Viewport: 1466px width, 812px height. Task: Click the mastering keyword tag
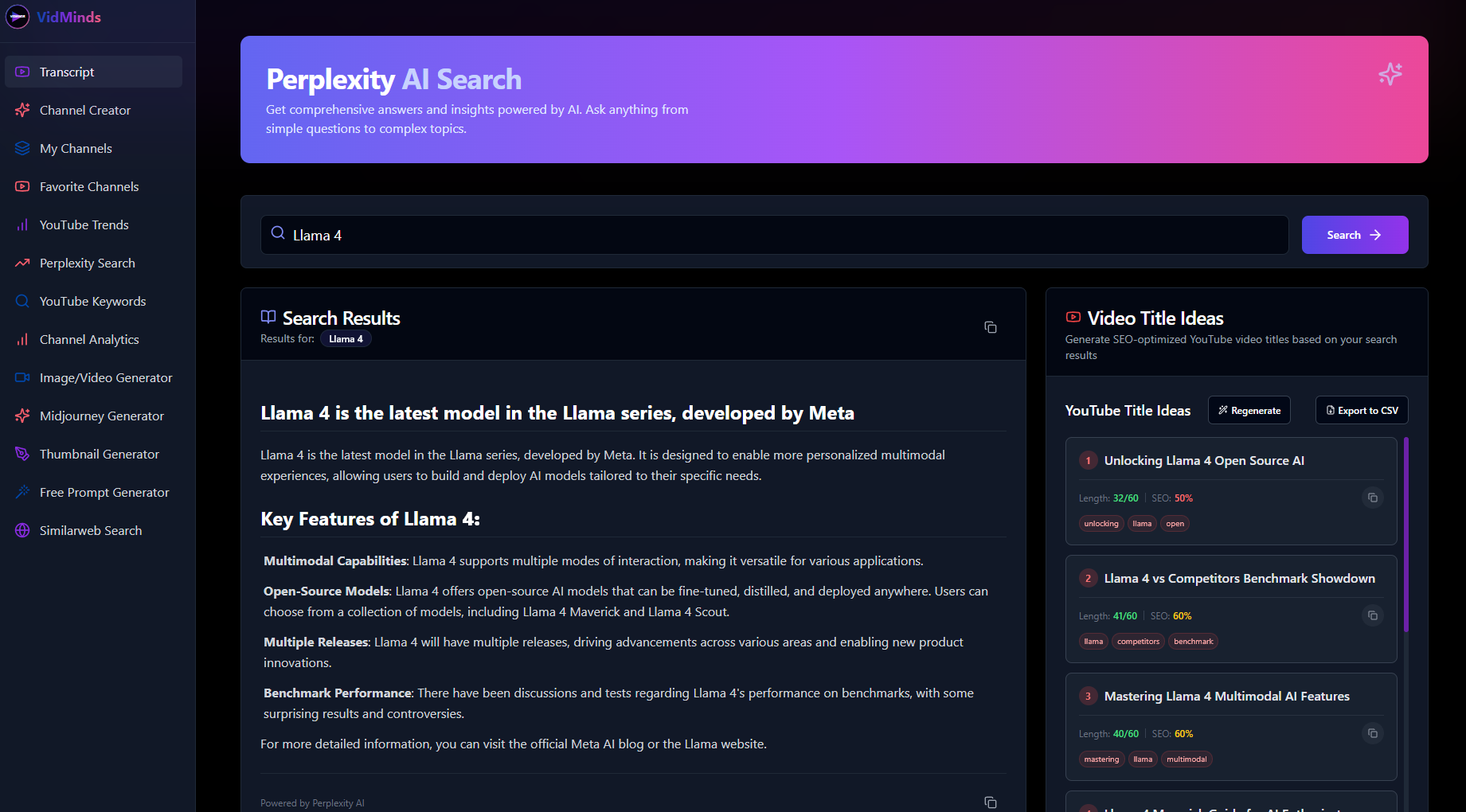coord(1101,759)
